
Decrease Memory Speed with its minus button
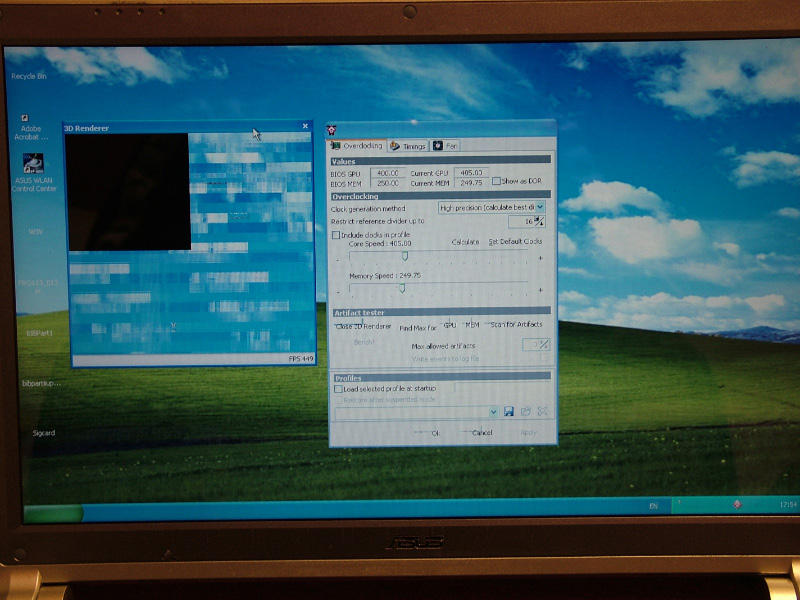click(338, 292)
